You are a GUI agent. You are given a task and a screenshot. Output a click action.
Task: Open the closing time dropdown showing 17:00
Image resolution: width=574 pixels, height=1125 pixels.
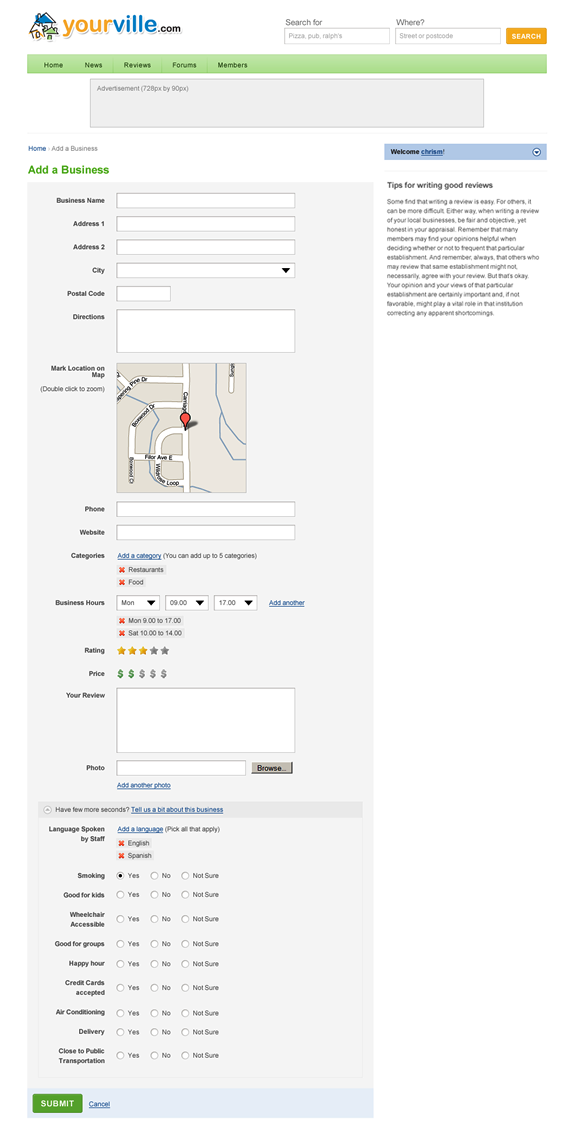(x=235, y=603)
